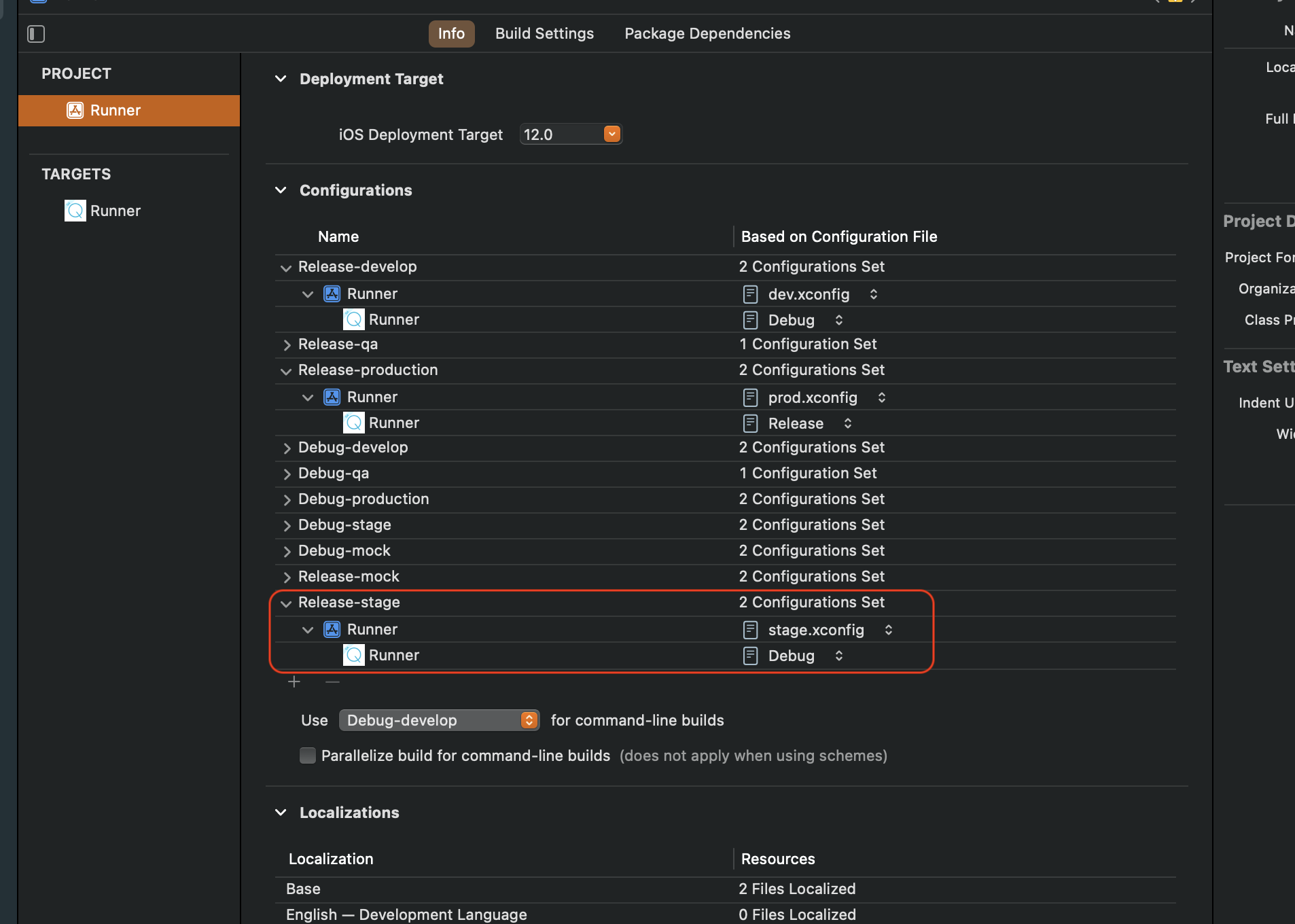Open the dev.xconfig configuration file selector
Screen dimensions: 1295x924
pos(874,294)
